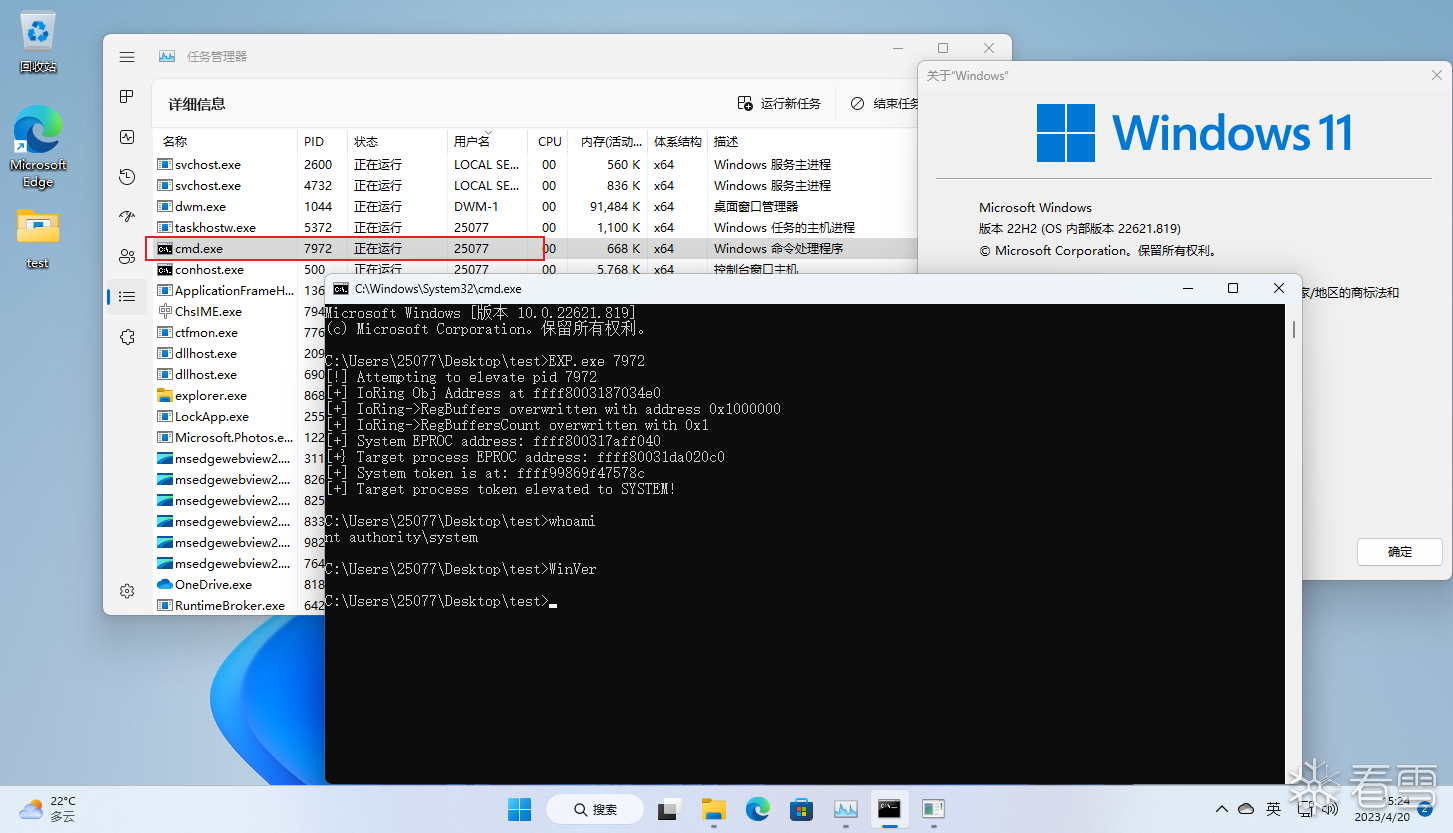This screenshot has height=833, width=1453.
Task: Click the winver taskbar icon
Action: pyautogui.click(x=933, y=808)
